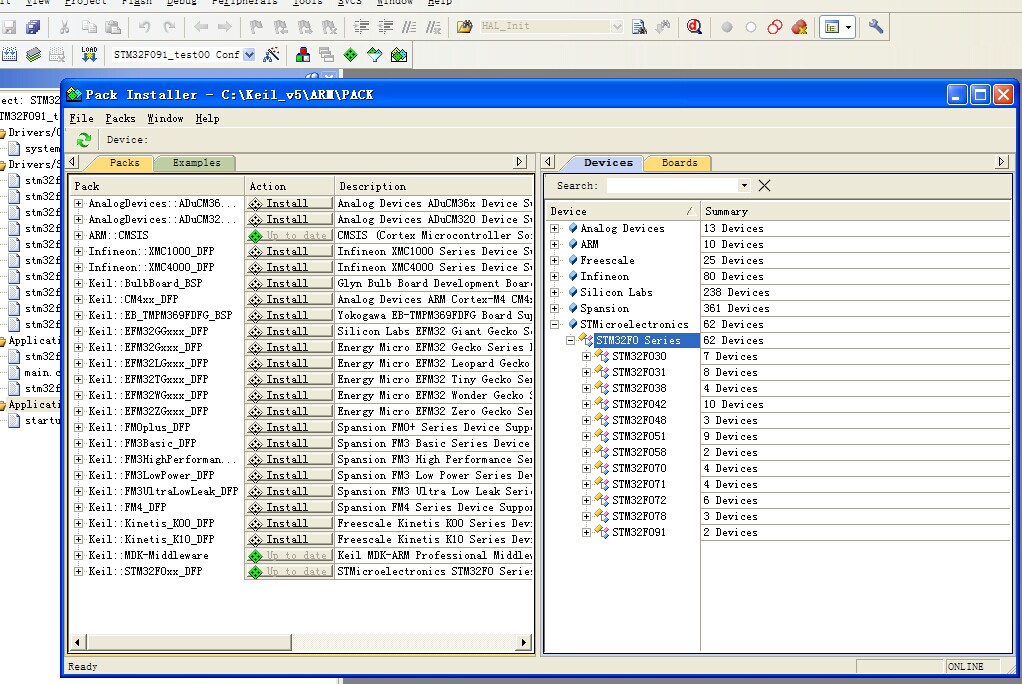Viewport: 1022px width, 684px height.
Task: Select the STM32F072 device row
Action: pos(639,500)
